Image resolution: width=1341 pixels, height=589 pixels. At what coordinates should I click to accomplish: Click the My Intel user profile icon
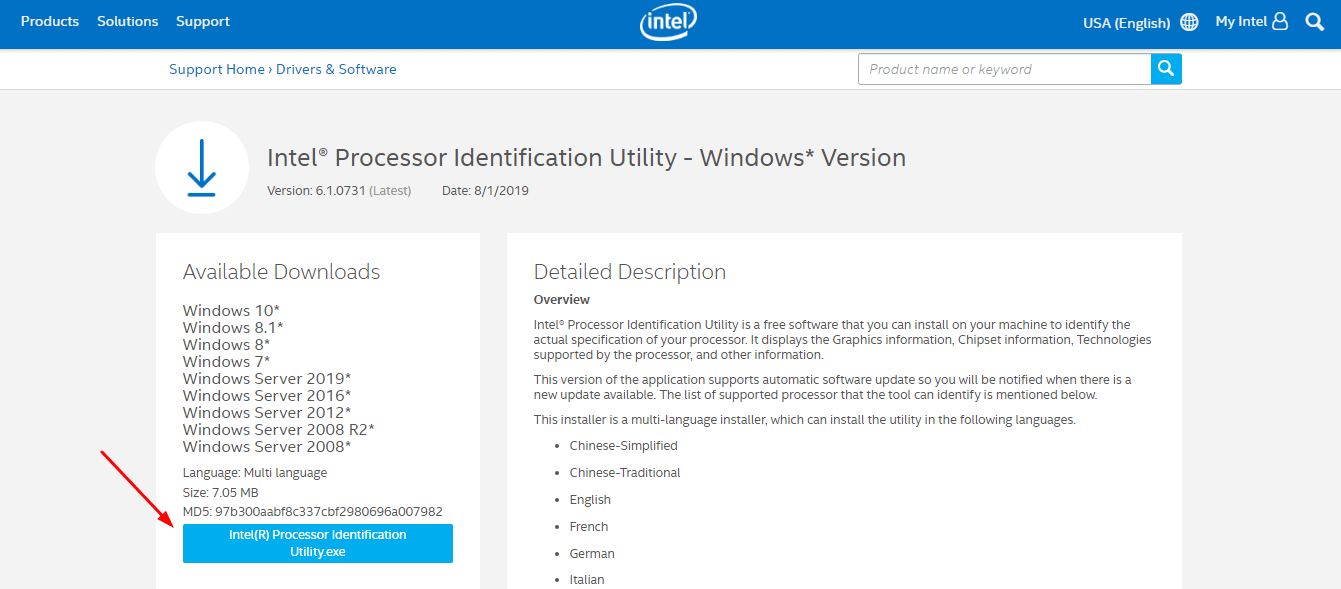[x=1280, y=21]
